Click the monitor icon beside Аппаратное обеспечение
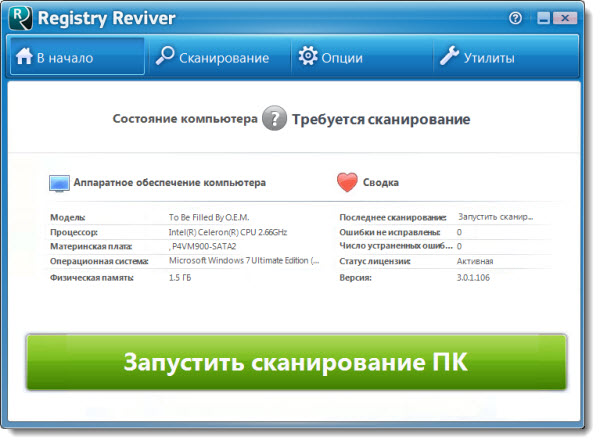The image size is (600, 444). click(59, 184)
